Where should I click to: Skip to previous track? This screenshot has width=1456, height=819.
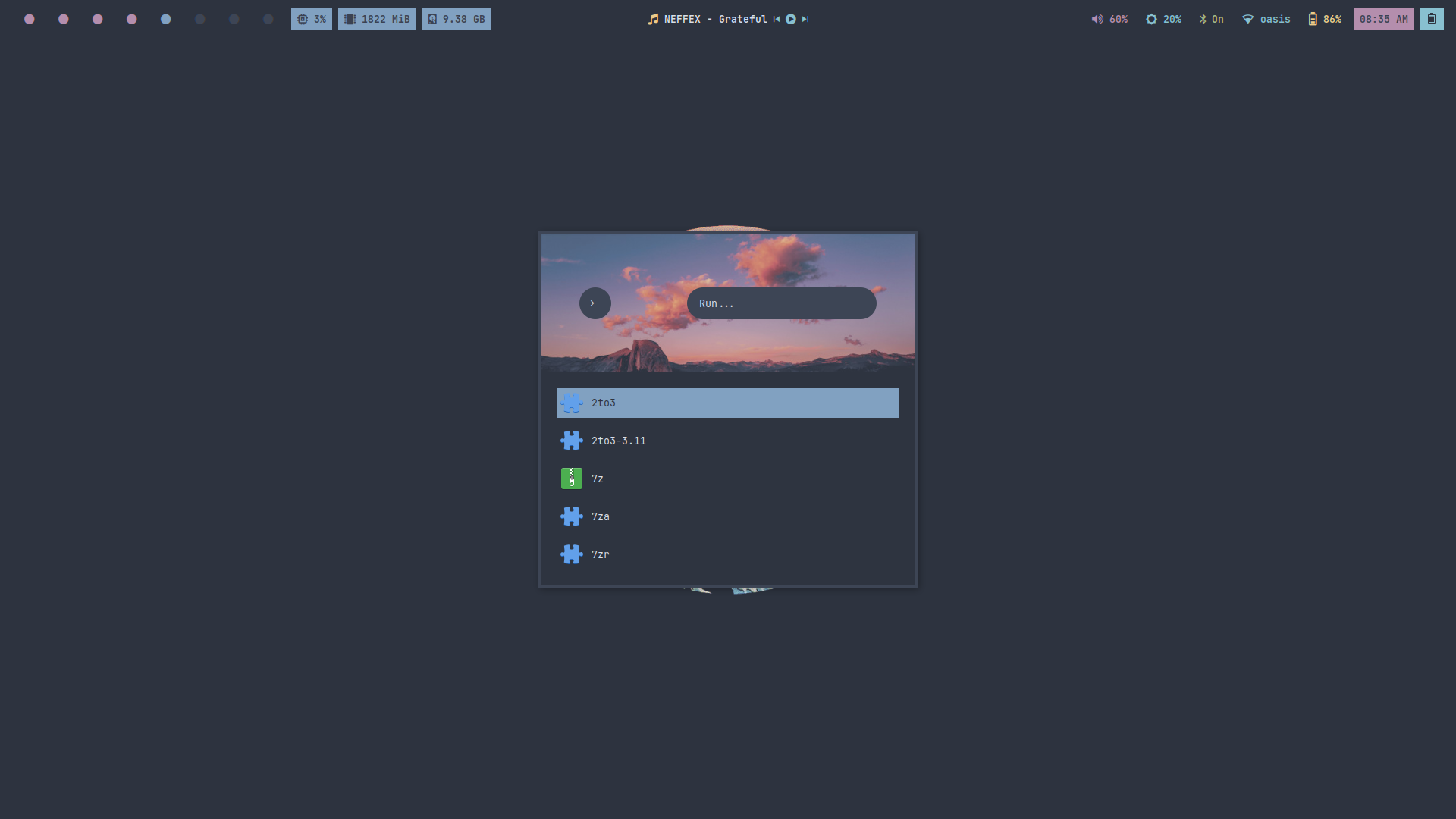tap(777, 19)
